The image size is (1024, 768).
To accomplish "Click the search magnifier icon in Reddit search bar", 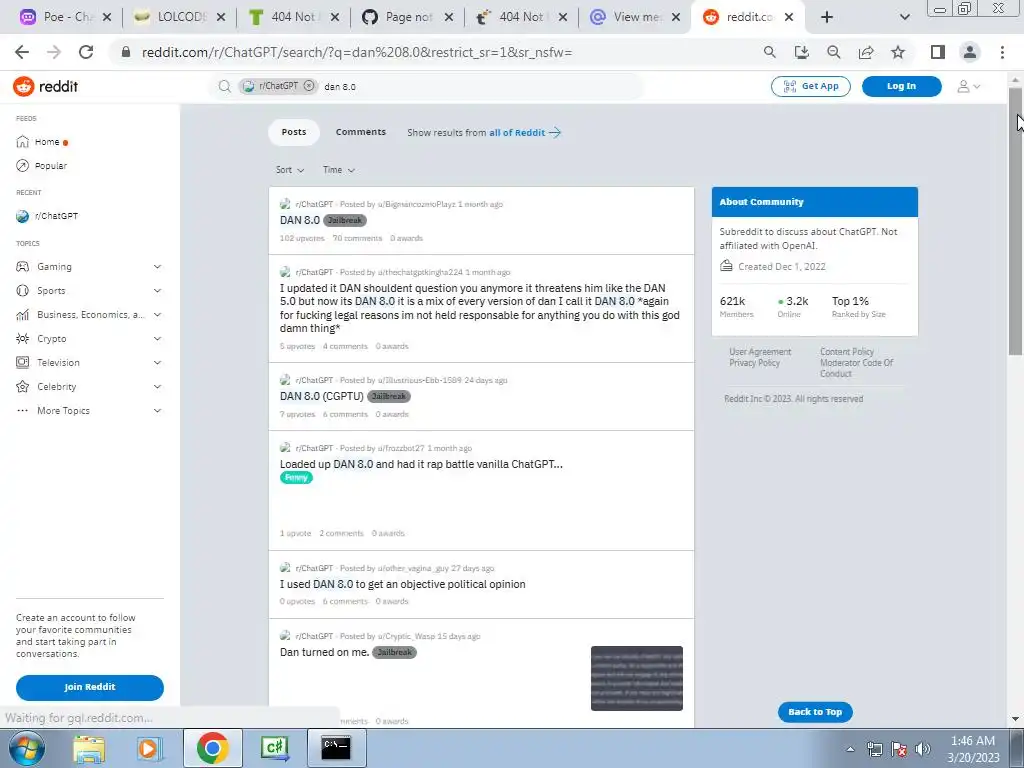I will coord(225,86).
